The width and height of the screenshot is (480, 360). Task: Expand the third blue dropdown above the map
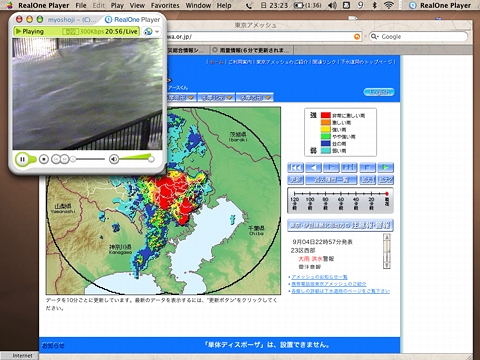pyautogui.click(x=255, y=97)
